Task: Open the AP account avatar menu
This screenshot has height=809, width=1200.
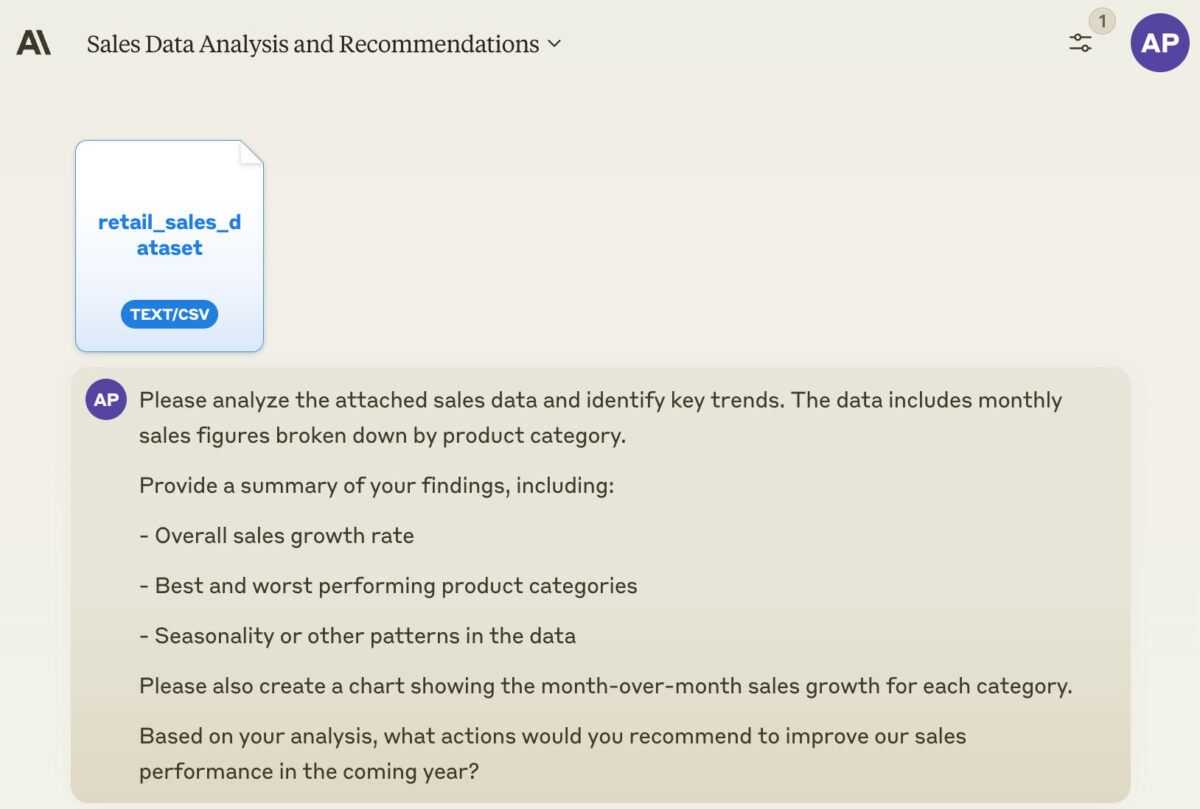Action: [1159, 41]
